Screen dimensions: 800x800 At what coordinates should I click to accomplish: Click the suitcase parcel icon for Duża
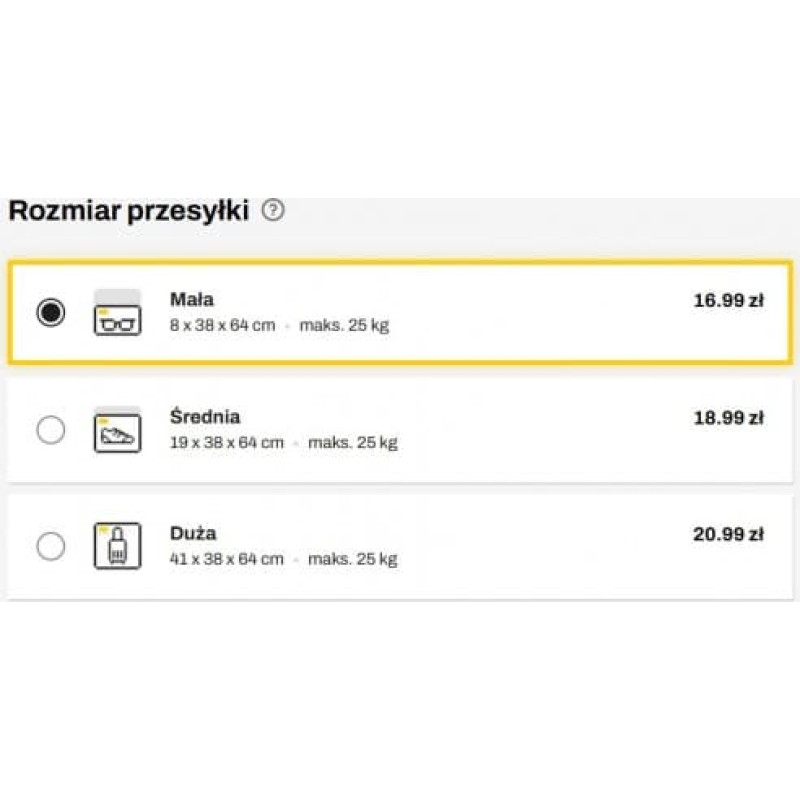tap(118, 546)
